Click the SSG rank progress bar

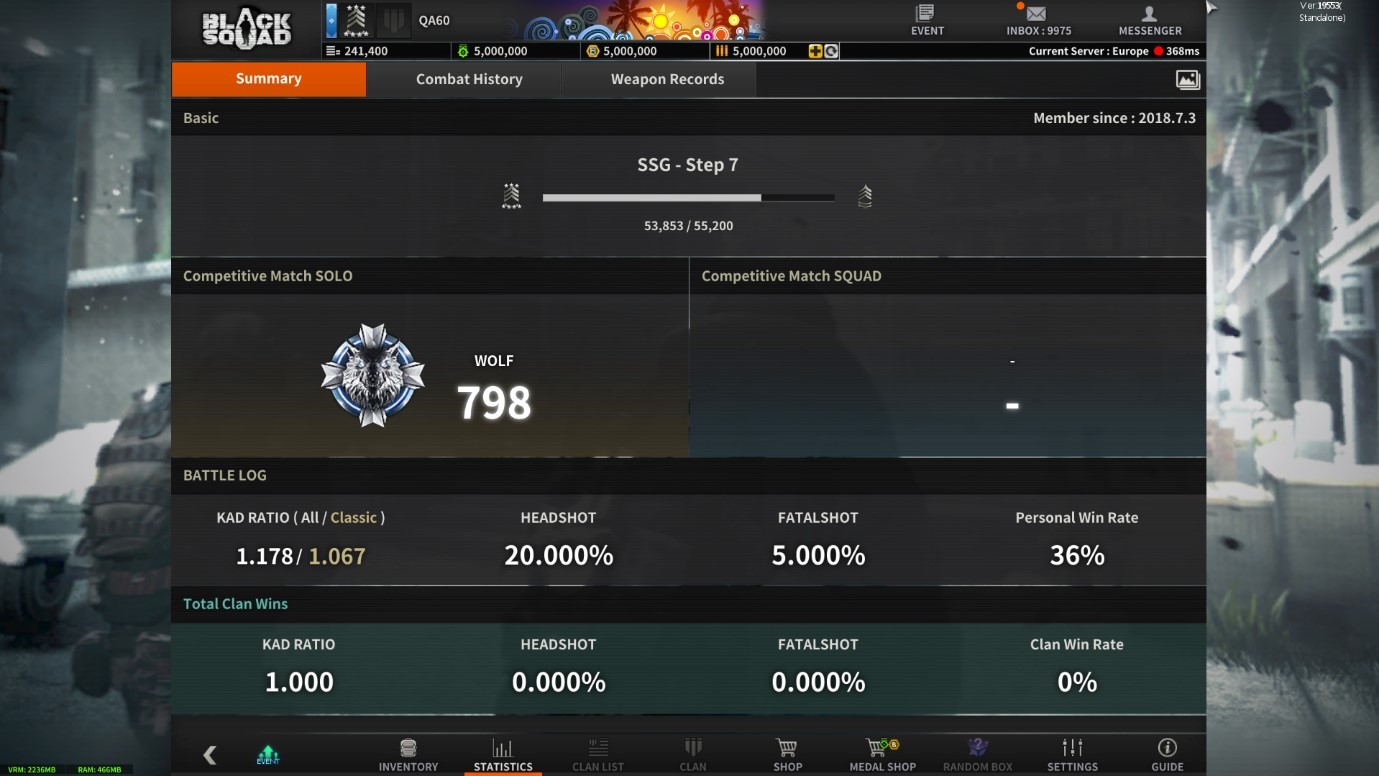coord(688,198)
